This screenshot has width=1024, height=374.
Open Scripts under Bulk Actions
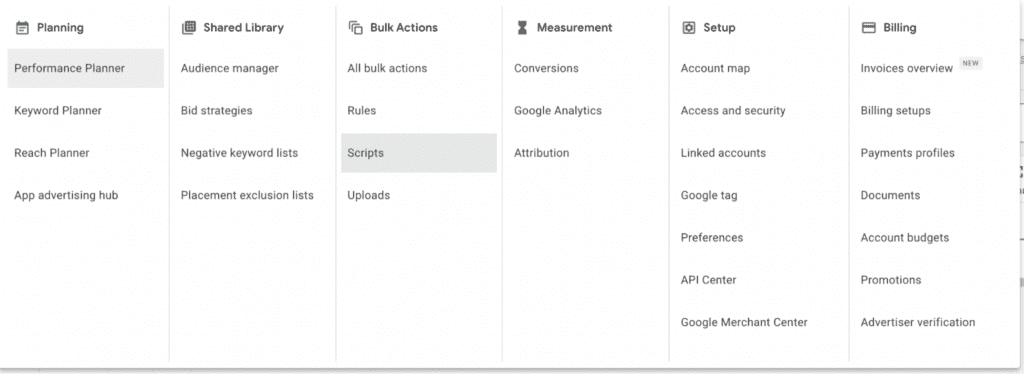click(419, 153)
